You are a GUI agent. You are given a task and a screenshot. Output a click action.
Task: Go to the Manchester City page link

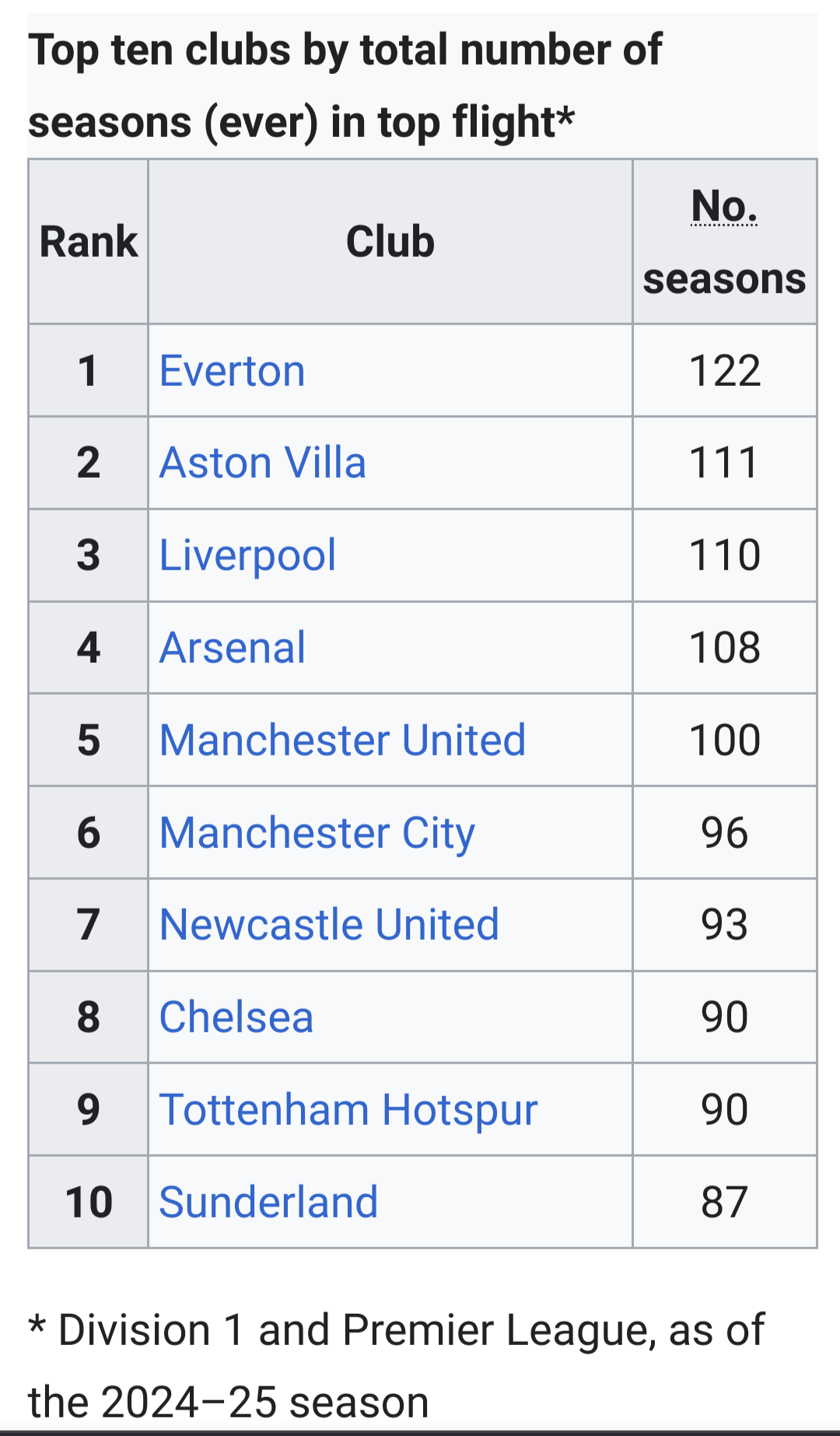pos(317,832)
